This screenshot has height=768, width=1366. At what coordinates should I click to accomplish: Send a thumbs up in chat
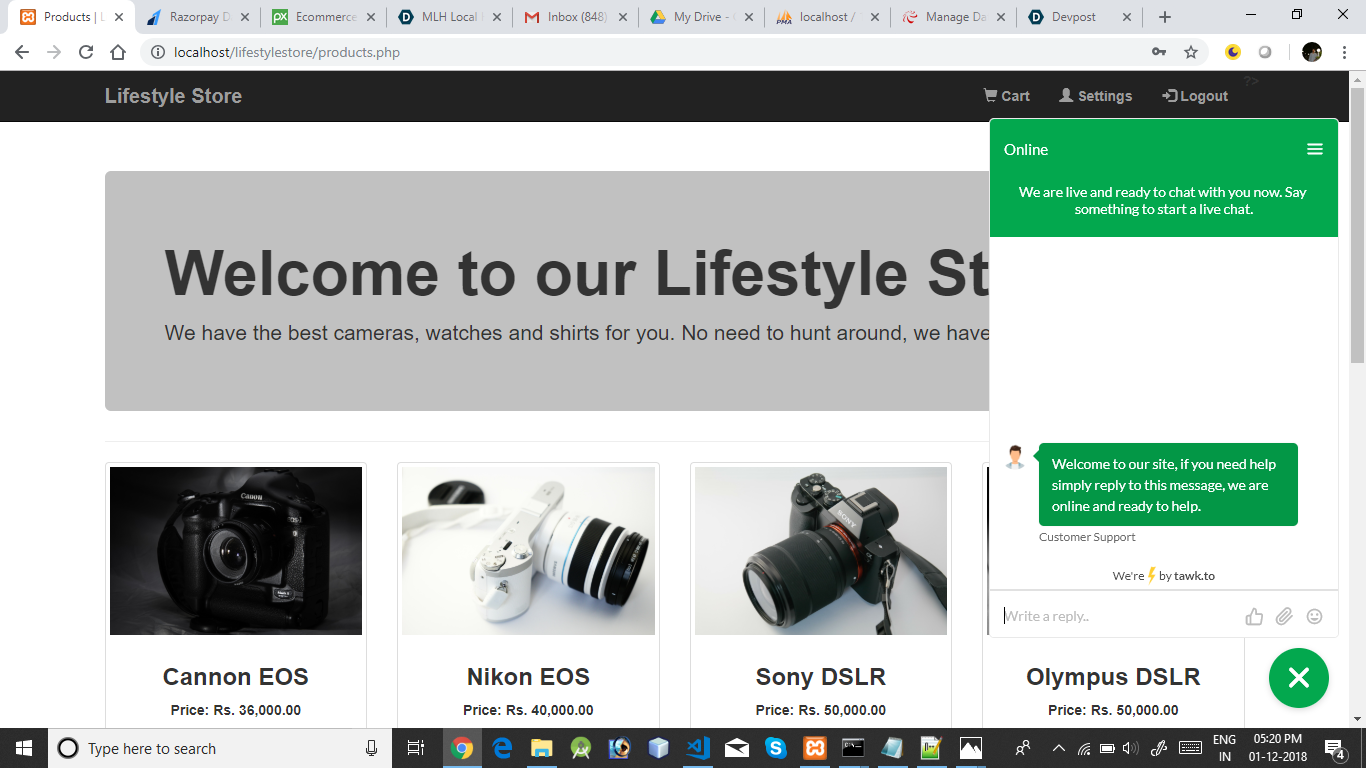(x=1254, y=616)
